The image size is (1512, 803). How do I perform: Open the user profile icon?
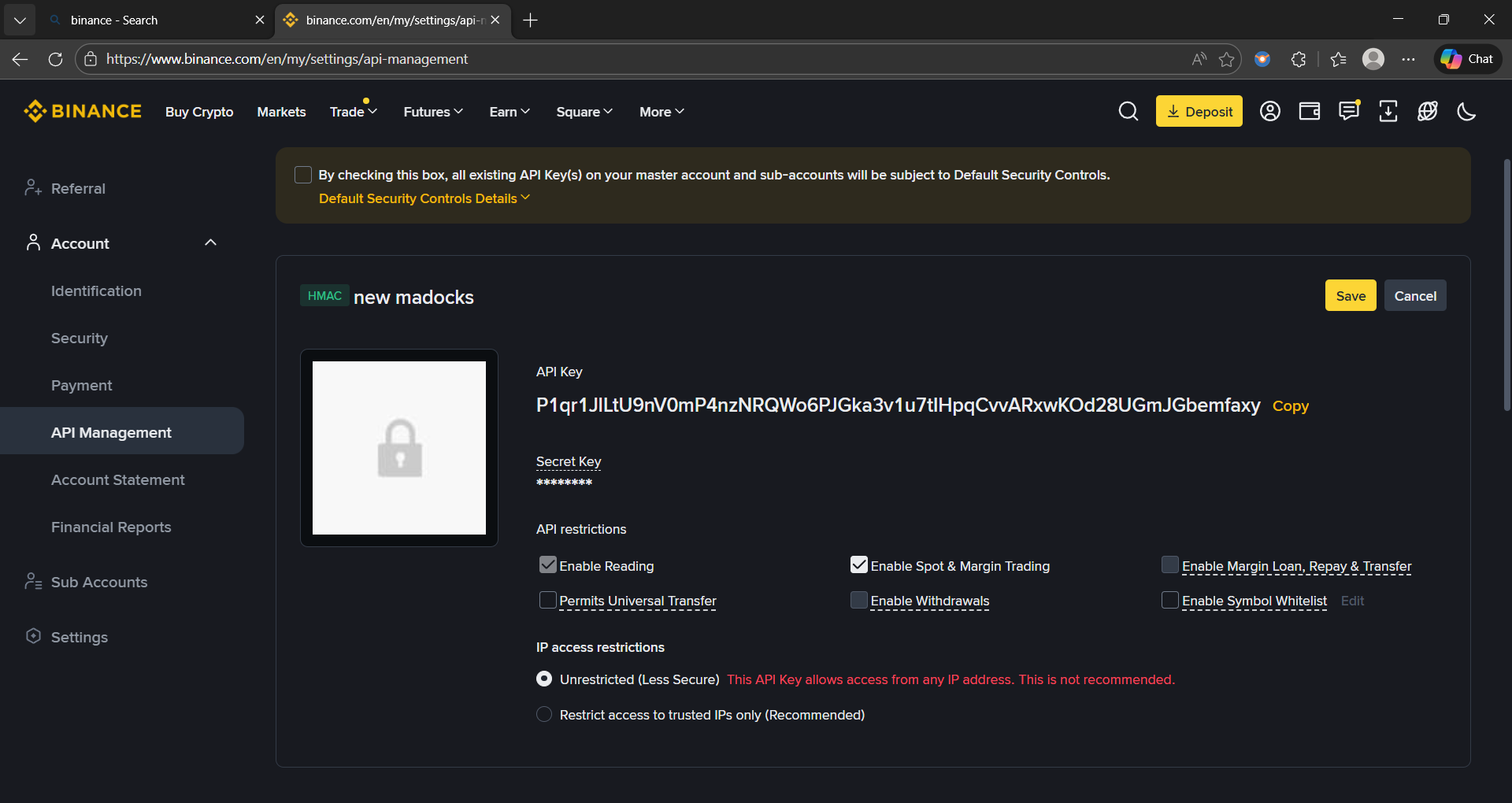coord(1269,111)
